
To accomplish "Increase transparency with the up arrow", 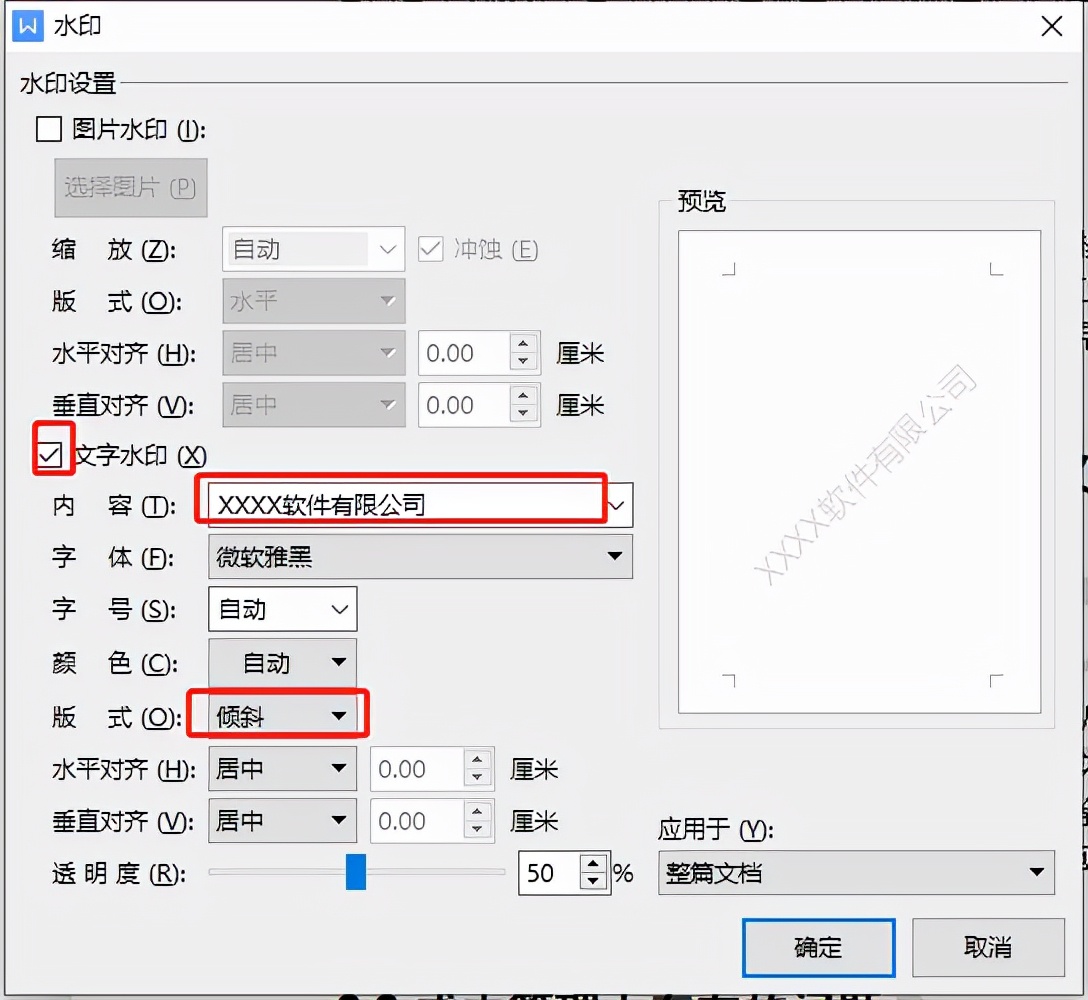I will [x=593, y=864].
